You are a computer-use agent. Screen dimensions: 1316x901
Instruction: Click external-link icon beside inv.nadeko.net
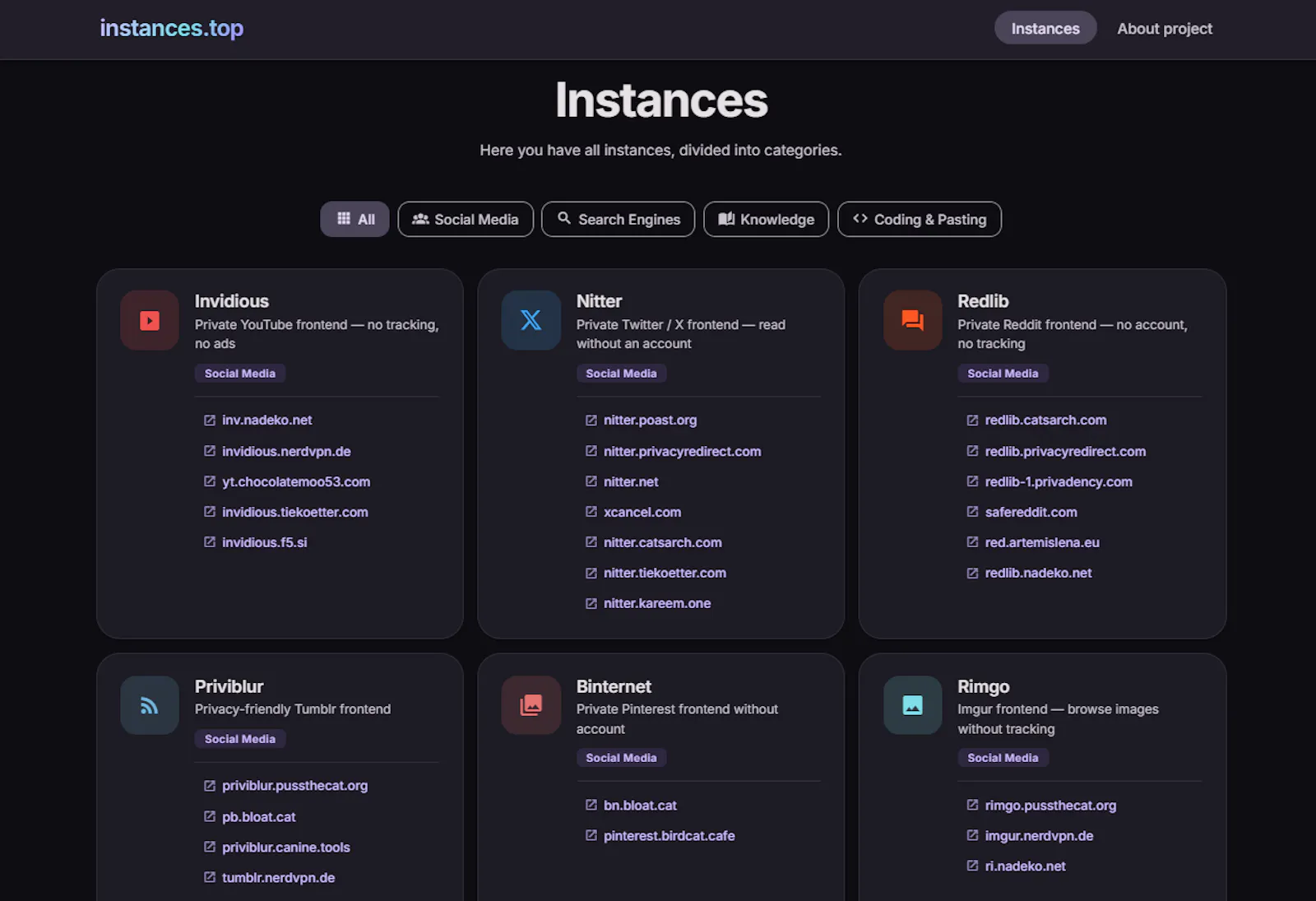coord(210,420)
